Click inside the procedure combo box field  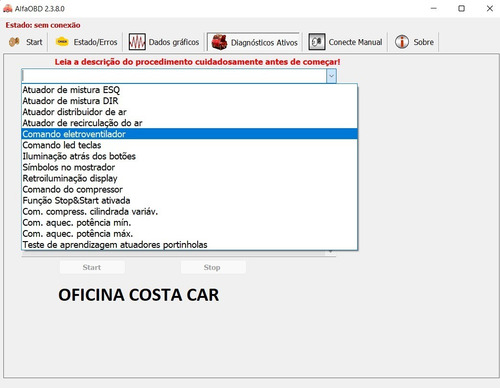pyautogui.click(x=174, y=76)
